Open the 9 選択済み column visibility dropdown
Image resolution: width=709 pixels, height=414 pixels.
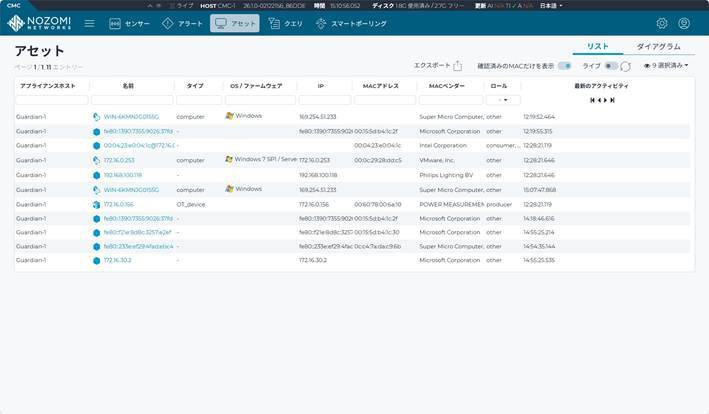click(666, 66)
